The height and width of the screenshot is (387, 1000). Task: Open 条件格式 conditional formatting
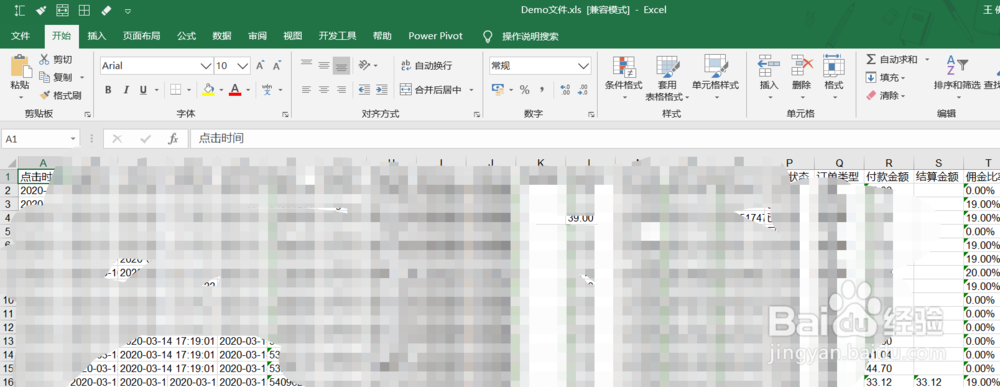coord(623,78)
